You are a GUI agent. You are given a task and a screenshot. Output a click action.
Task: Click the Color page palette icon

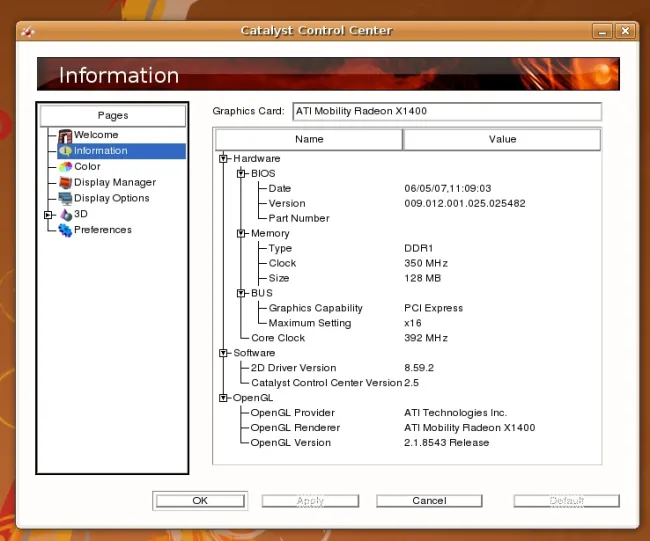point(65,167)
